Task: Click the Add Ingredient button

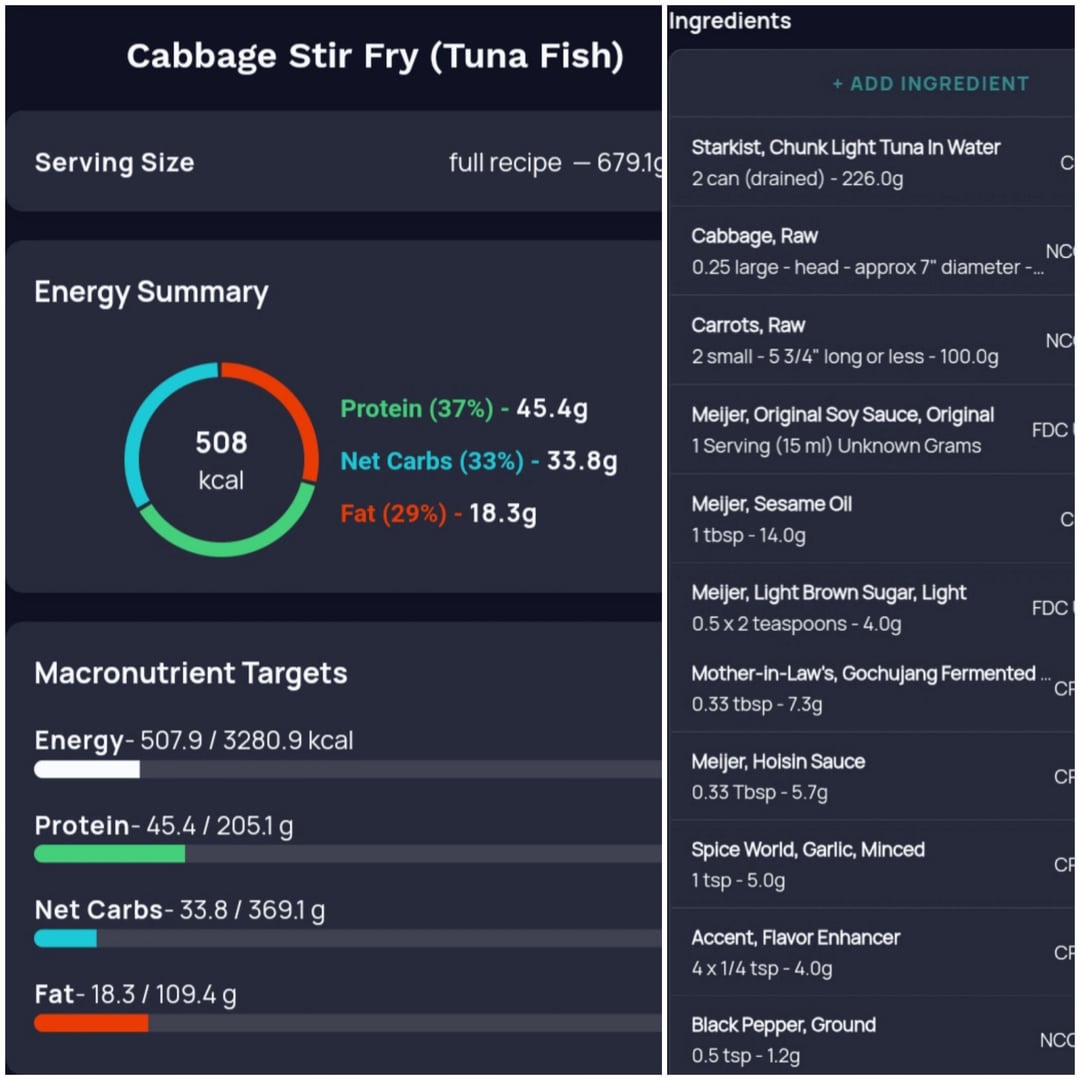Action: [930, 84]
